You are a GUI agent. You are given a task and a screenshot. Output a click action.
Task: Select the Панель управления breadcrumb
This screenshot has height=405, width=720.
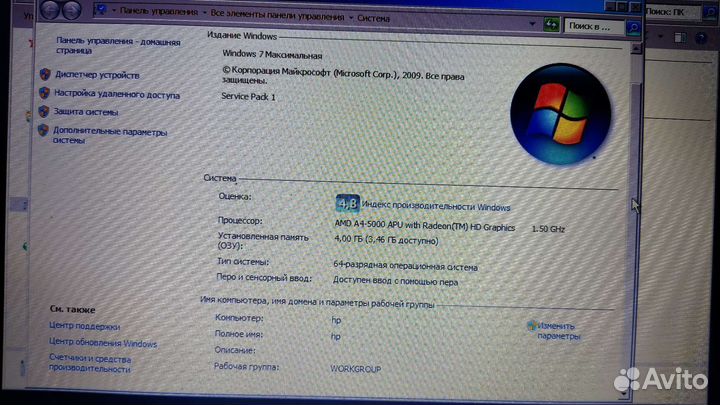pyautogui.click(x=158, y=11)
